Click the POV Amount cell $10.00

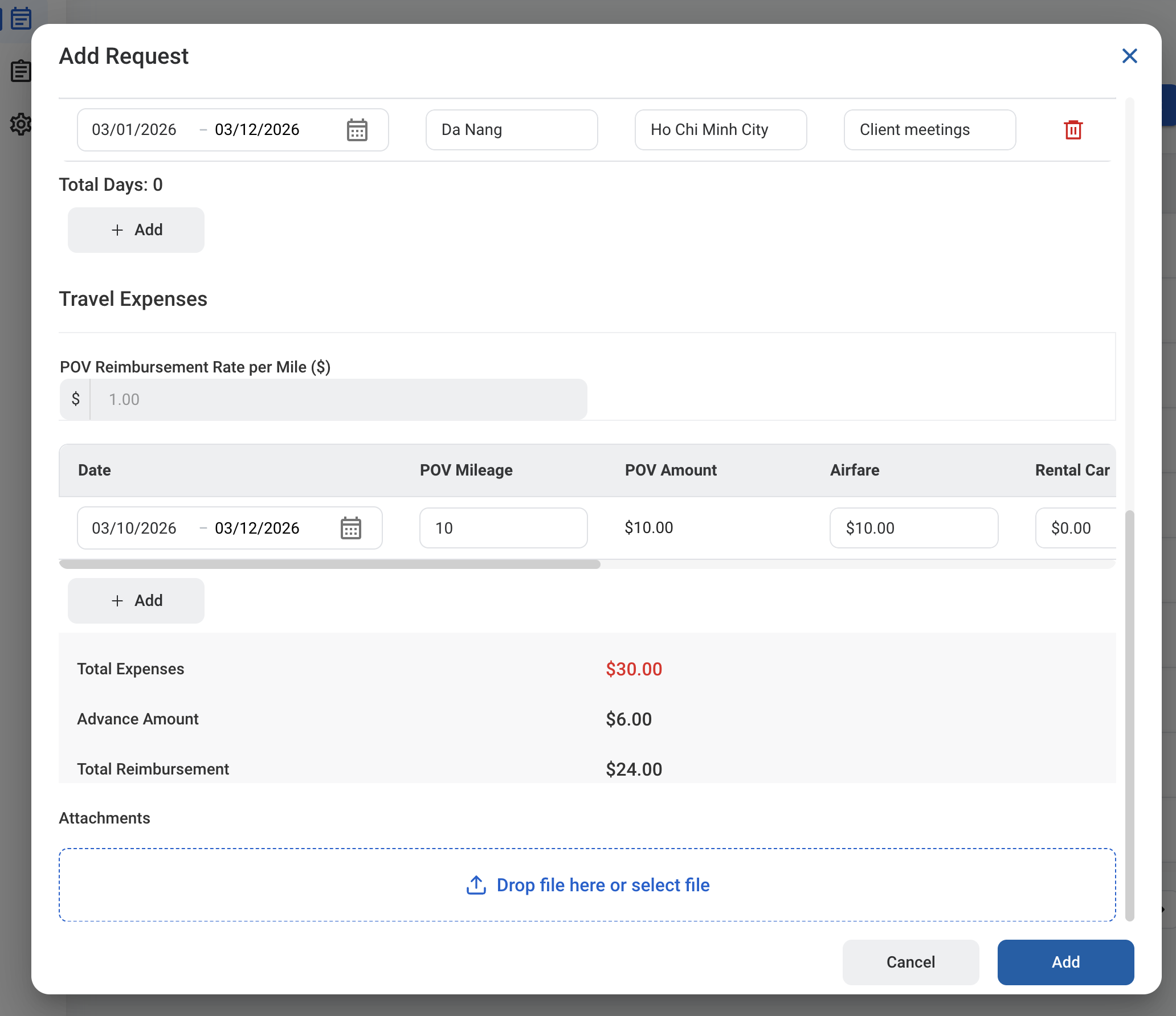coord(649,528)
